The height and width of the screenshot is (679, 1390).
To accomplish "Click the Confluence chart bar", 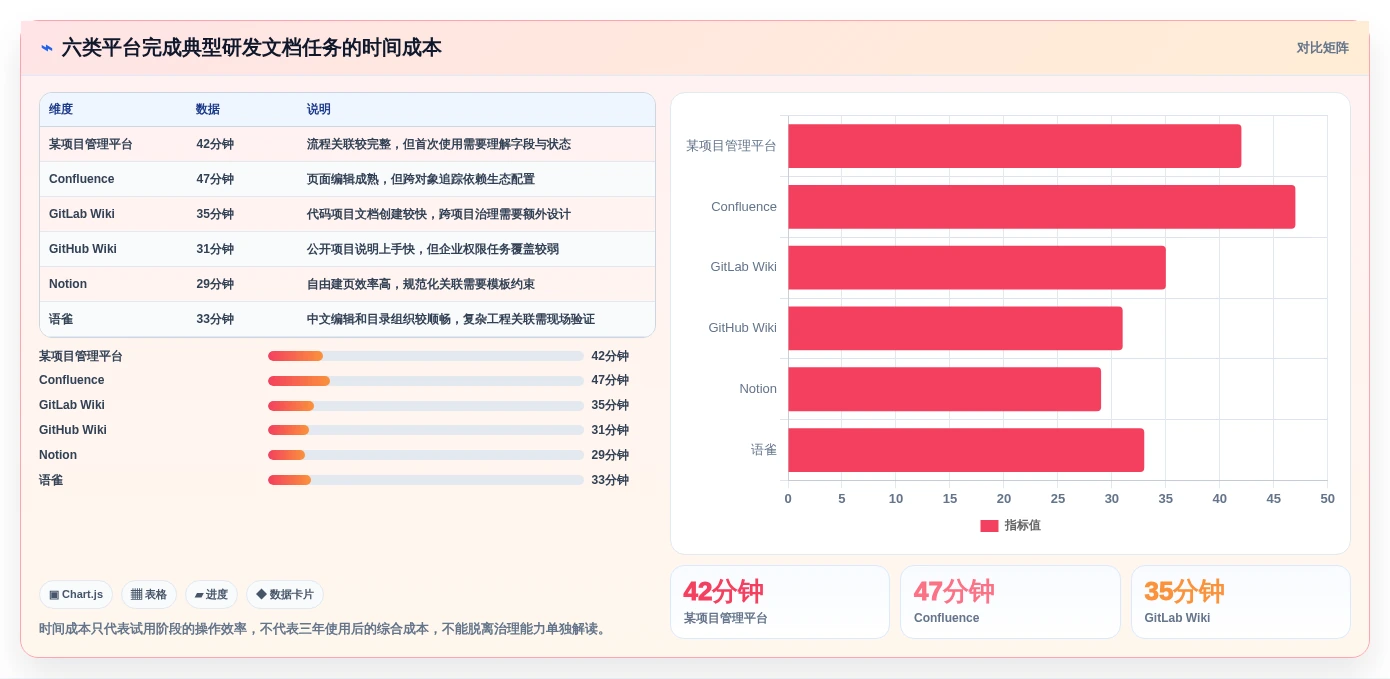I will [x=1042, y=207].
